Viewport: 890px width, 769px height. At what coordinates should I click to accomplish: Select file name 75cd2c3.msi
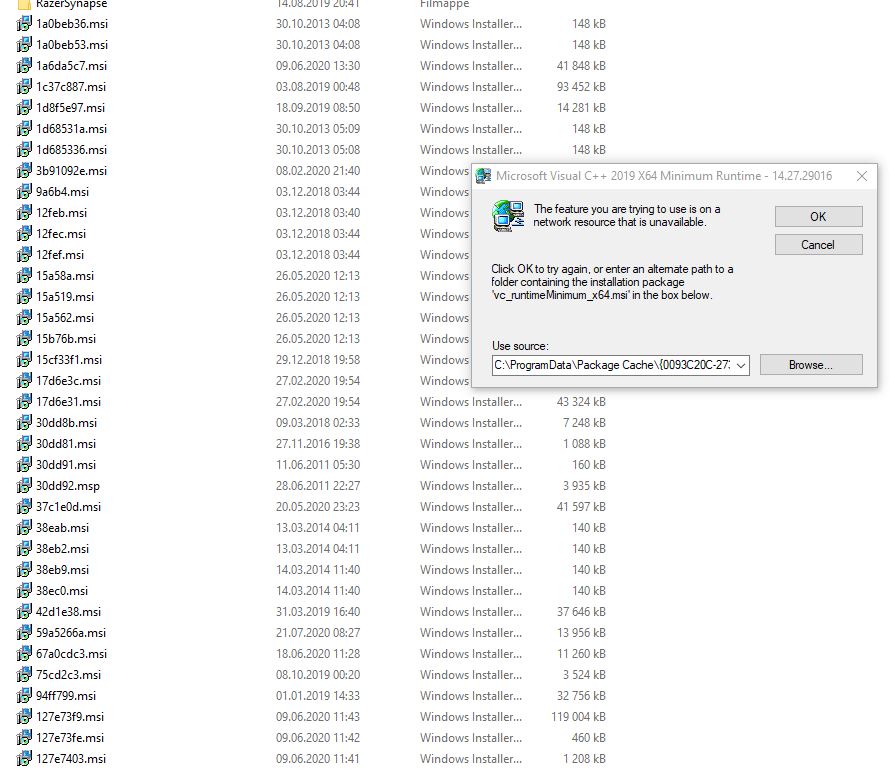pos(68,675)
